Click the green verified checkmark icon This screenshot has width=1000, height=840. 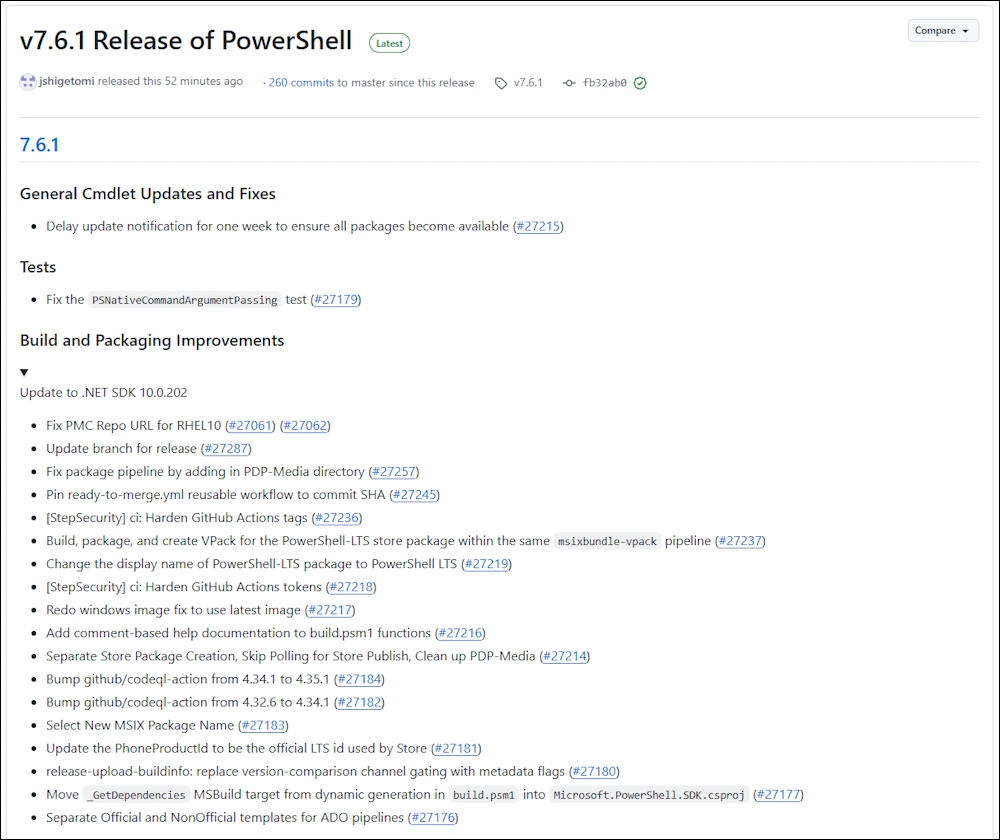coord(640,83)
